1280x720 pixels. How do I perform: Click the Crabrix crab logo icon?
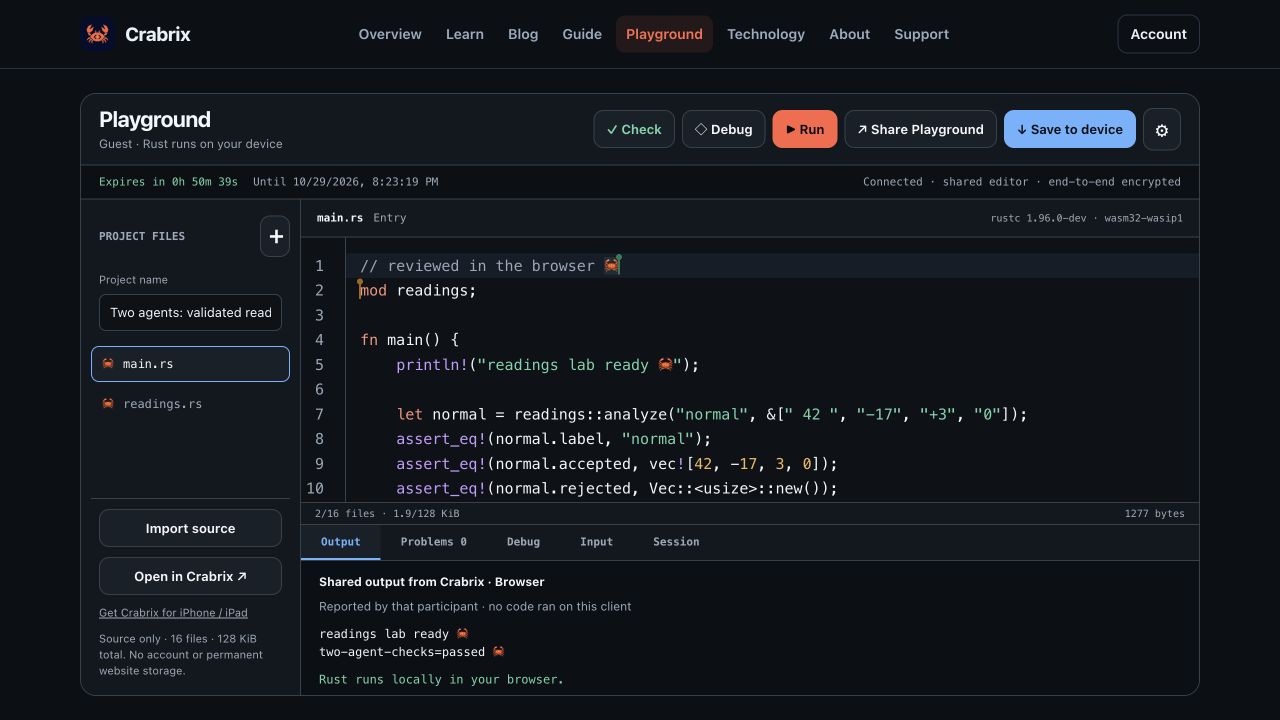point(97,34)
